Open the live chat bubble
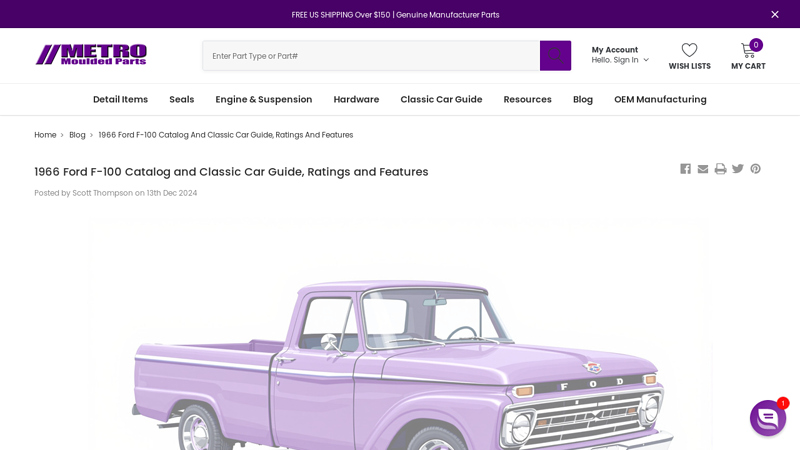The image size is (800, 450). (767, 418)
